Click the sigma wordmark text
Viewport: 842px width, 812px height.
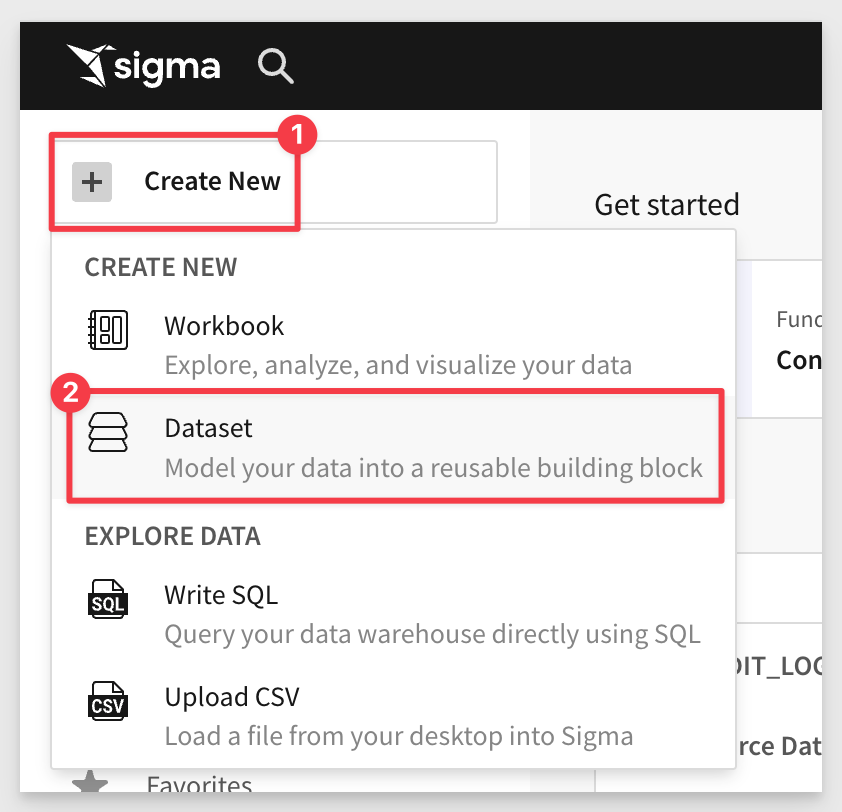click(x=167, y=68)
